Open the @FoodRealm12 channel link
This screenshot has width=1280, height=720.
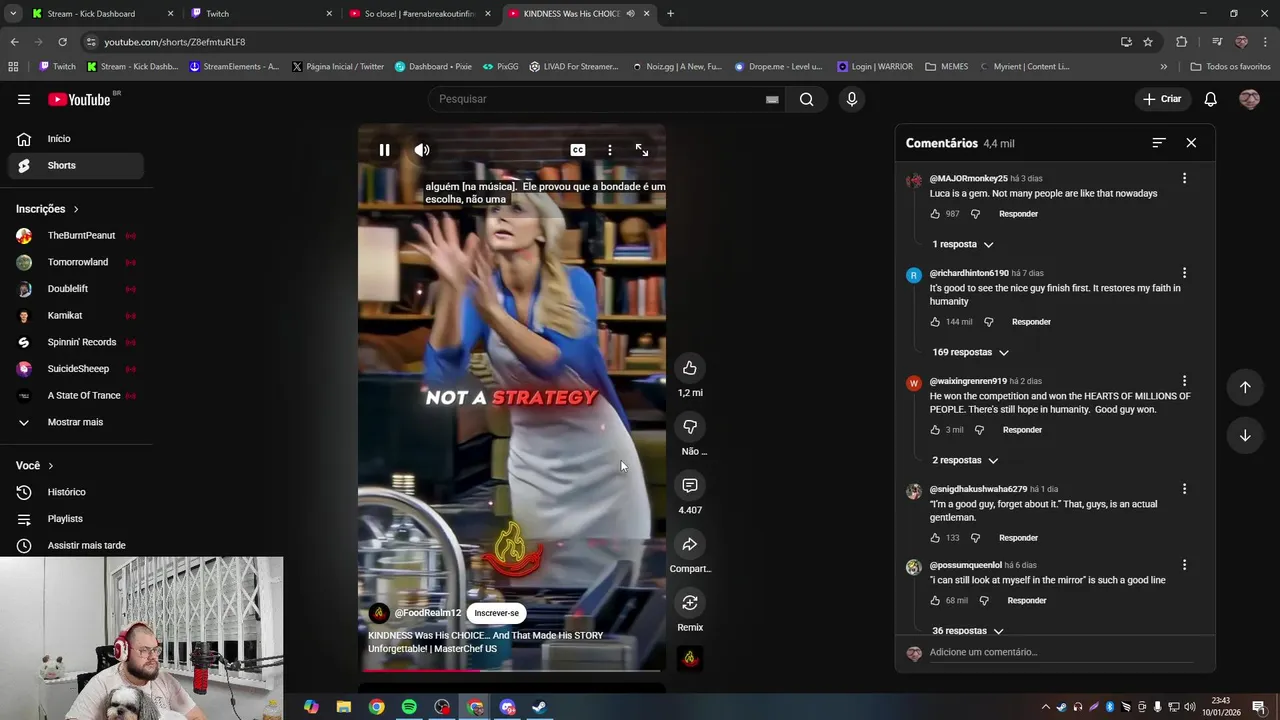(427, 613)
